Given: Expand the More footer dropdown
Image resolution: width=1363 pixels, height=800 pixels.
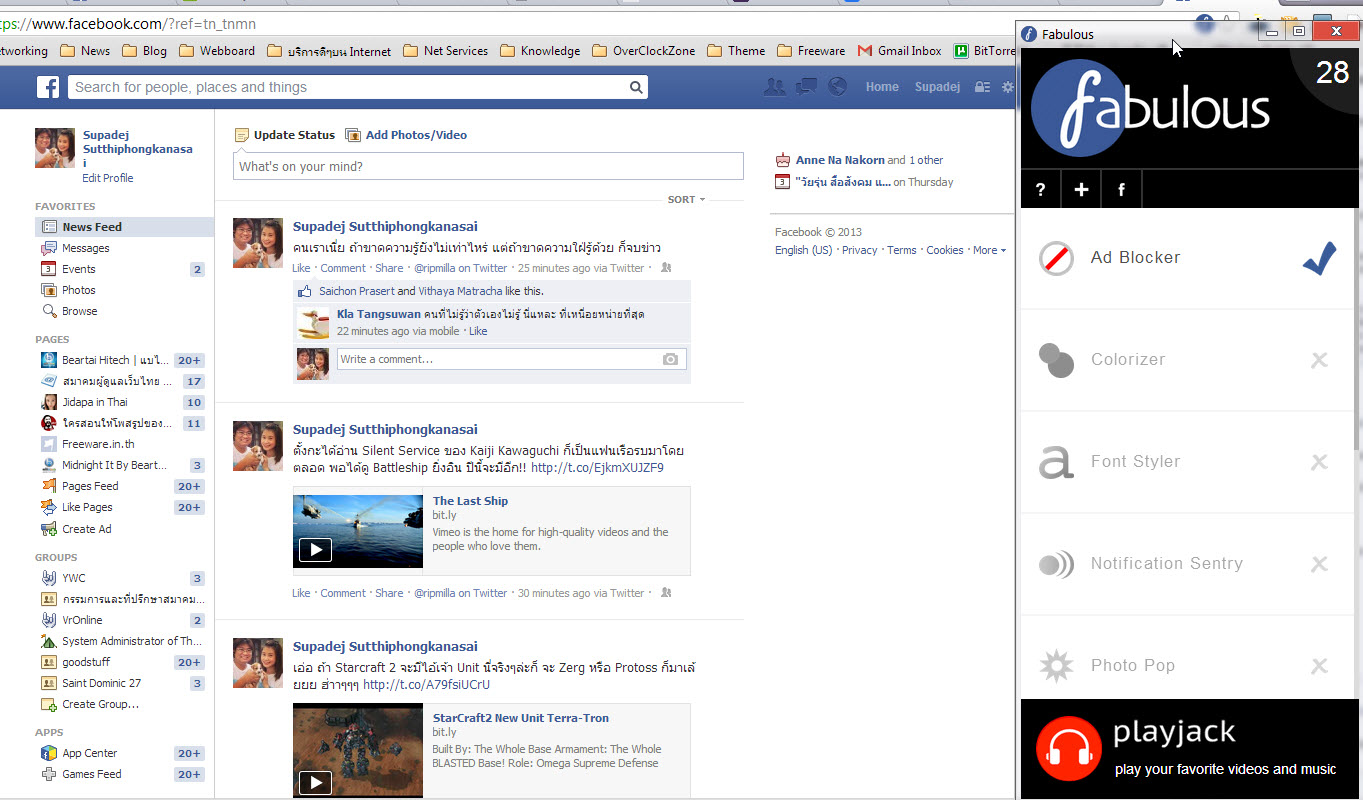Looking at the screenshot, I should point(989,250).
